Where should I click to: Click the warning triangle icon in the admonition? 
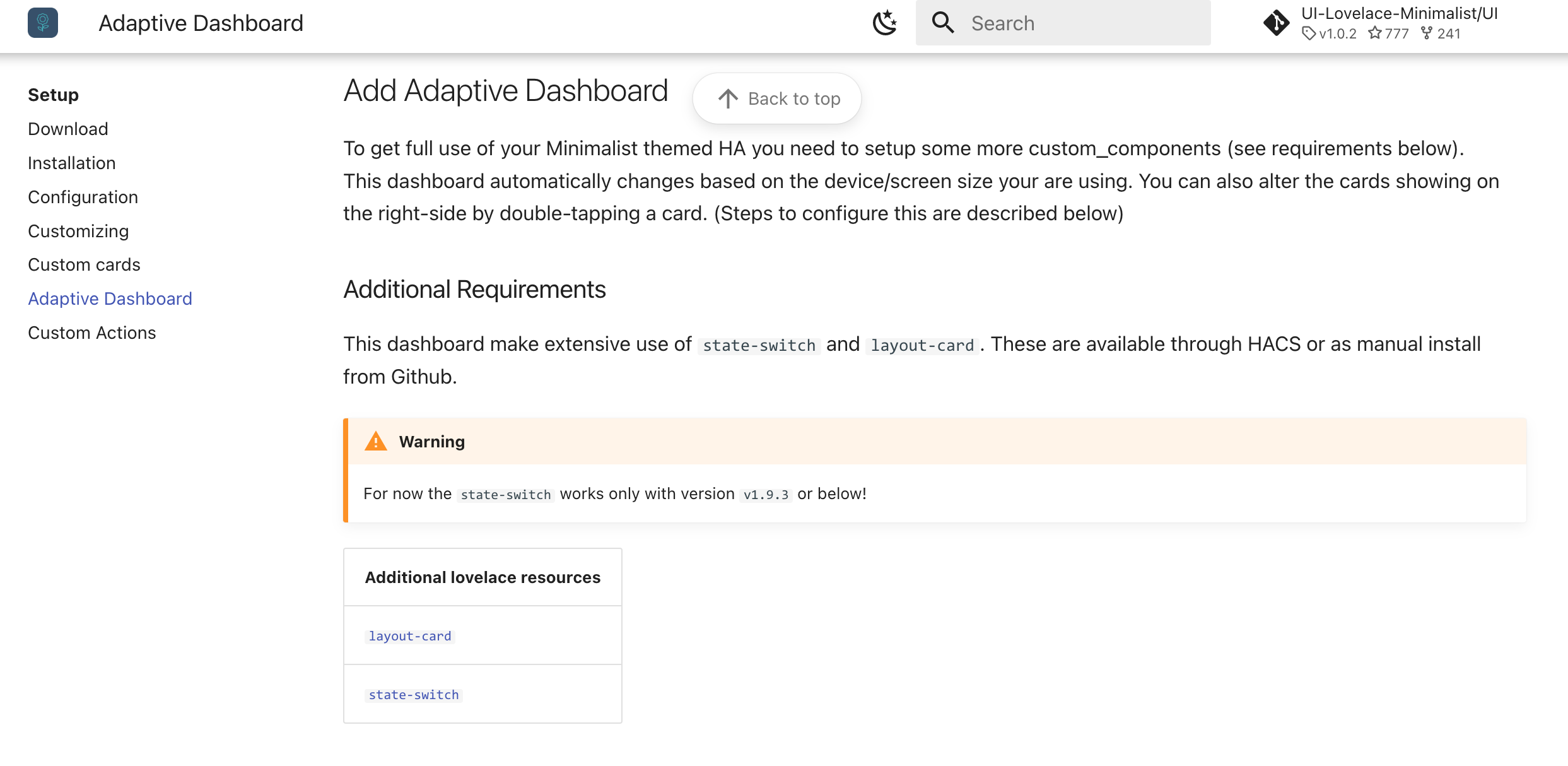(377, 441)
